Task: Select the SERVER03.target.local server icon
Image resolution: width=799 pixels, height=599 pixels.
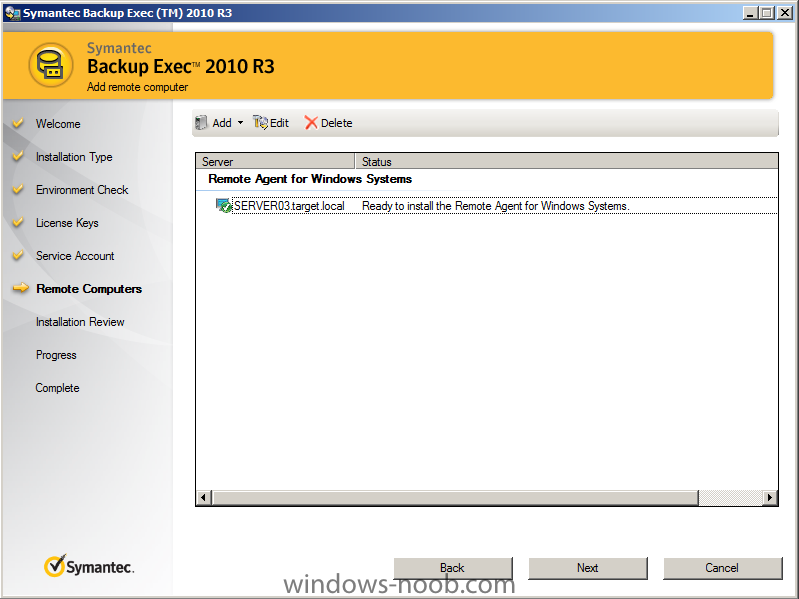Action: pos(224,206)
